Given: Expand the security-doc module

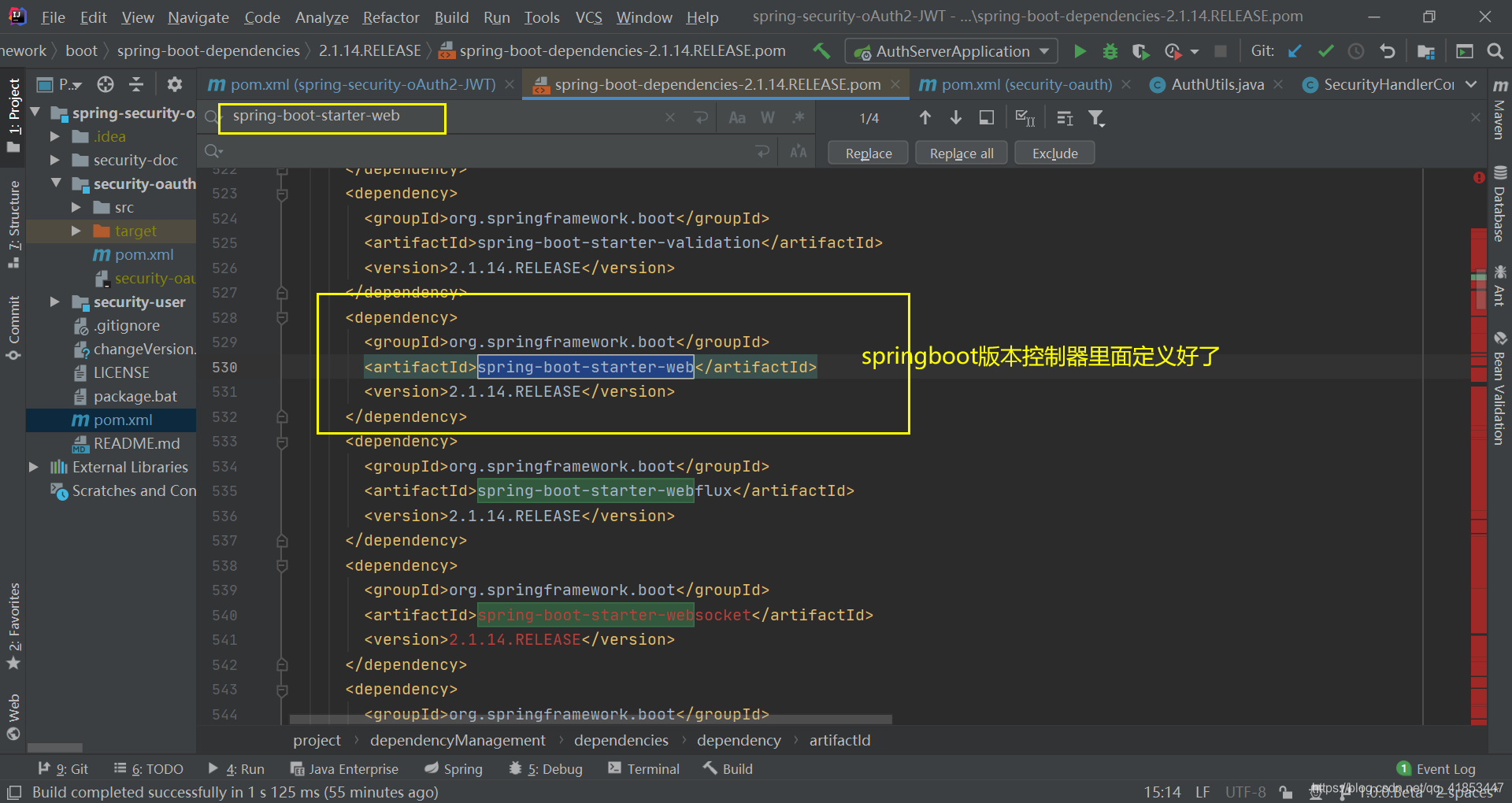Looking at the screenshot, I should (54, 160).
